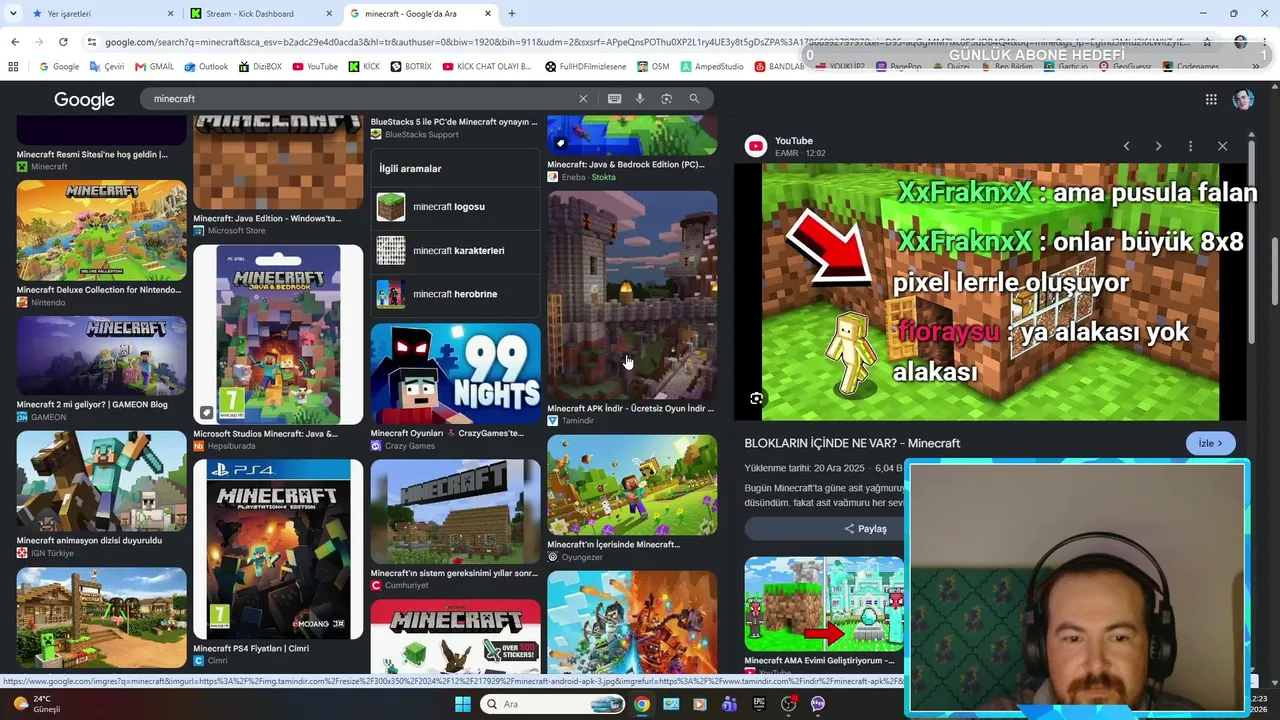The width and height of the screenshot is (1280, 720).
Task: Clear the minecraft search query
Action: 583,99
